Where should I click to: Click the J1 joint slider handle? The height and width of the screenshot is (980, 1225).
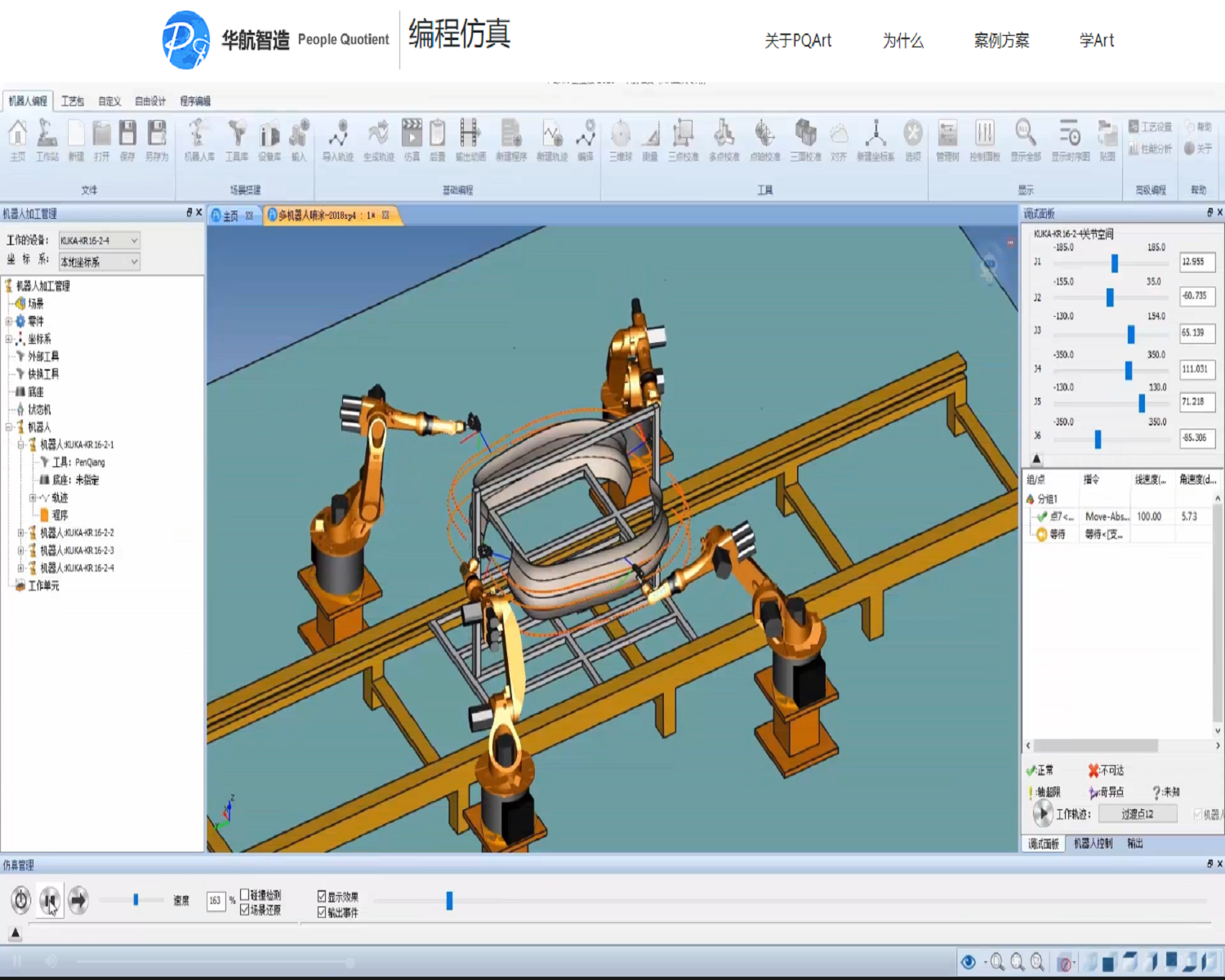[1114, 262]
